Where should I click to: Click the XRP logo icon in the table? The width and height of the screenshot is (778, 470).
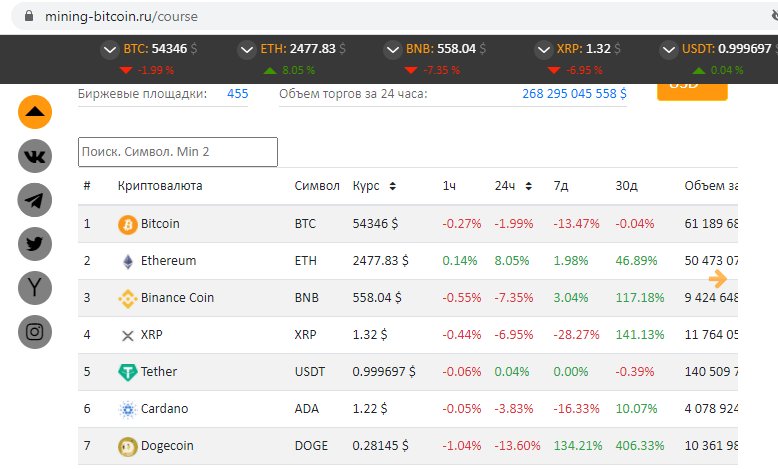[x=128, y=336]
